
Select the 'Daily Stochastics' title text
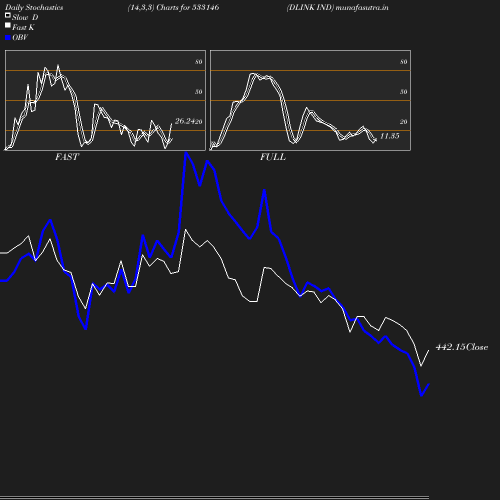[x=34, y=8]
